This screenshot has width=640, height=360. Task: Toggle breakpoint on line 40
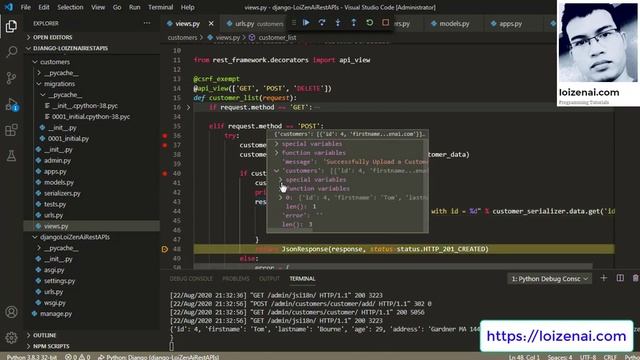[165, 173]
